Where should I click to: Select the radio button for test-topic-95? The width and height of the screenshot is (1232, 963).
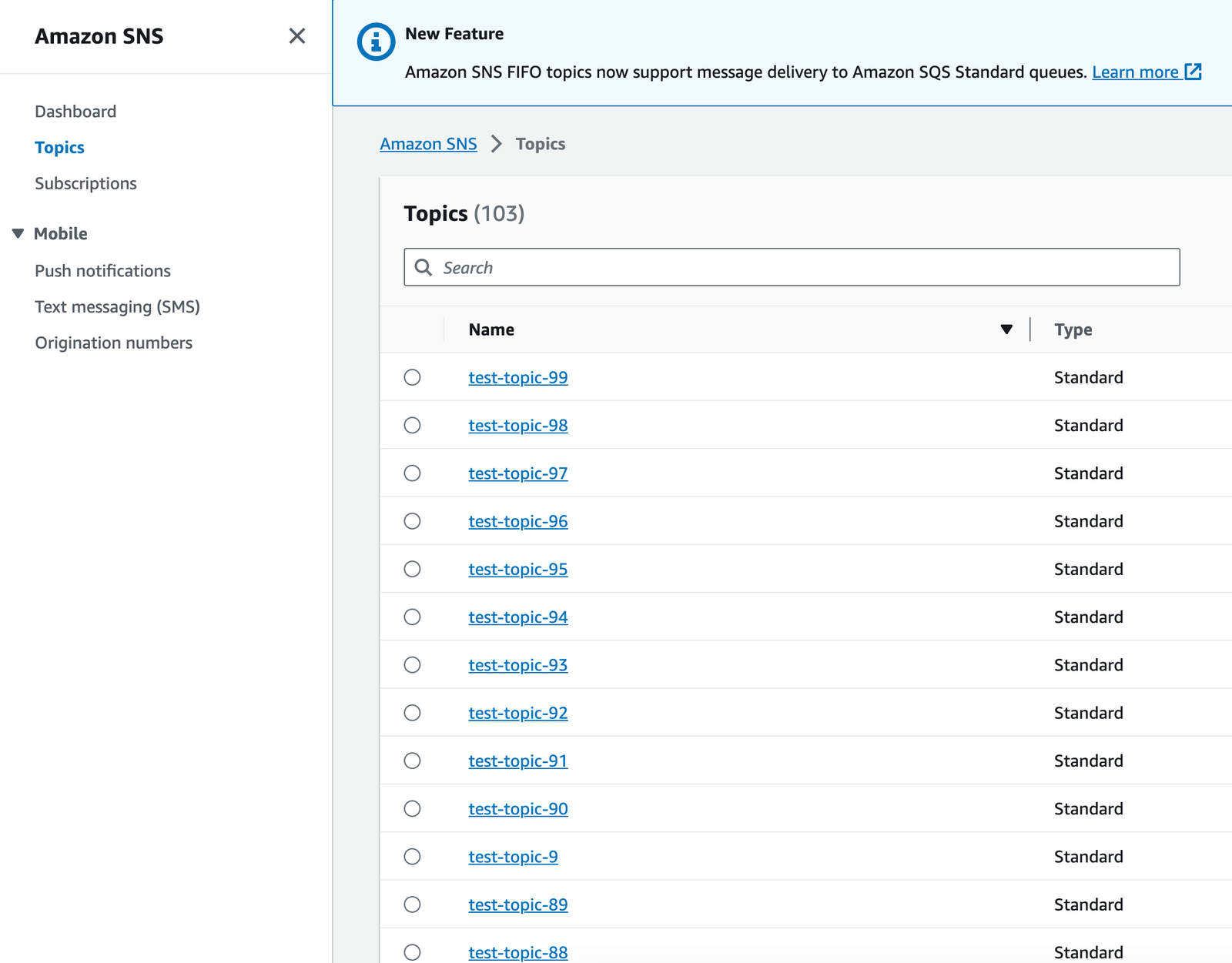click(x=413, y=569)
